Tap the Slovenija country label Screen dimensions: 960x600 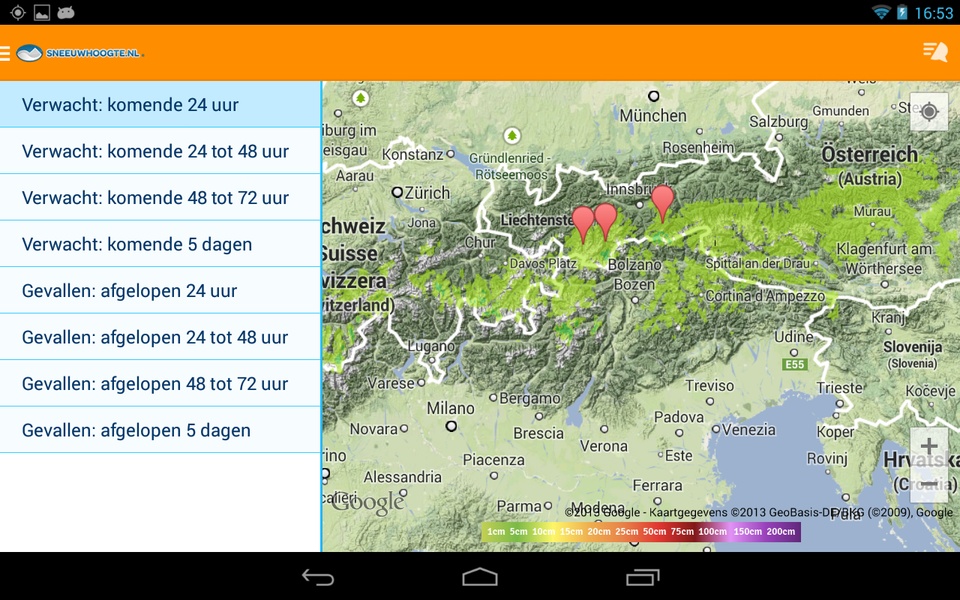[x=912, y=354]
